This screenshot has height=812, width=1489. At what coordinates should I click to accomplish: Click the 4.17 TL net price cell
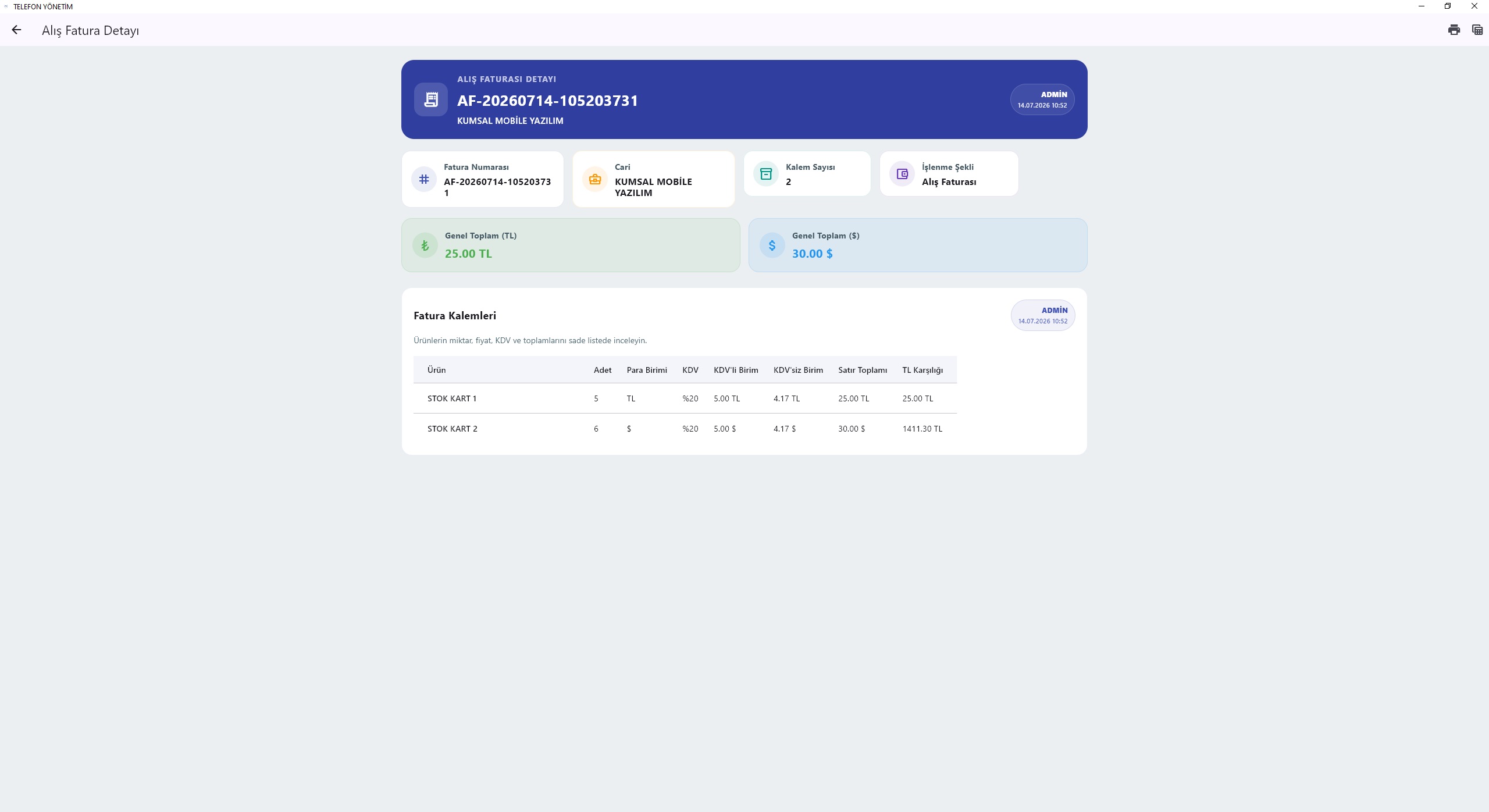click(x=786, y=398)
